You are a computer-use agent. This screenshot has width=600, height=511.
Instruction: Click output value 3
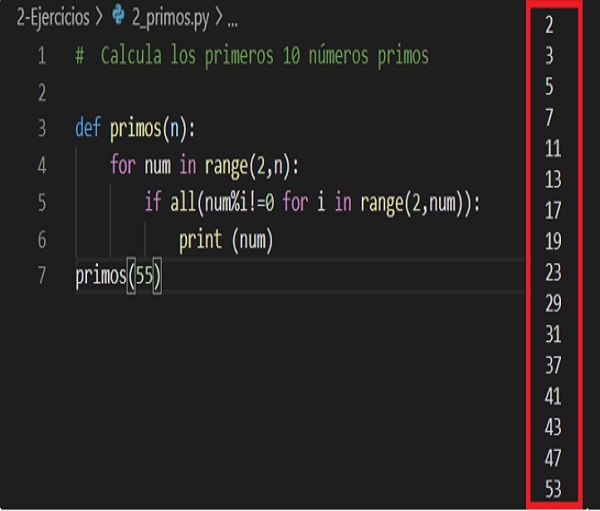(x=549, y=56)
